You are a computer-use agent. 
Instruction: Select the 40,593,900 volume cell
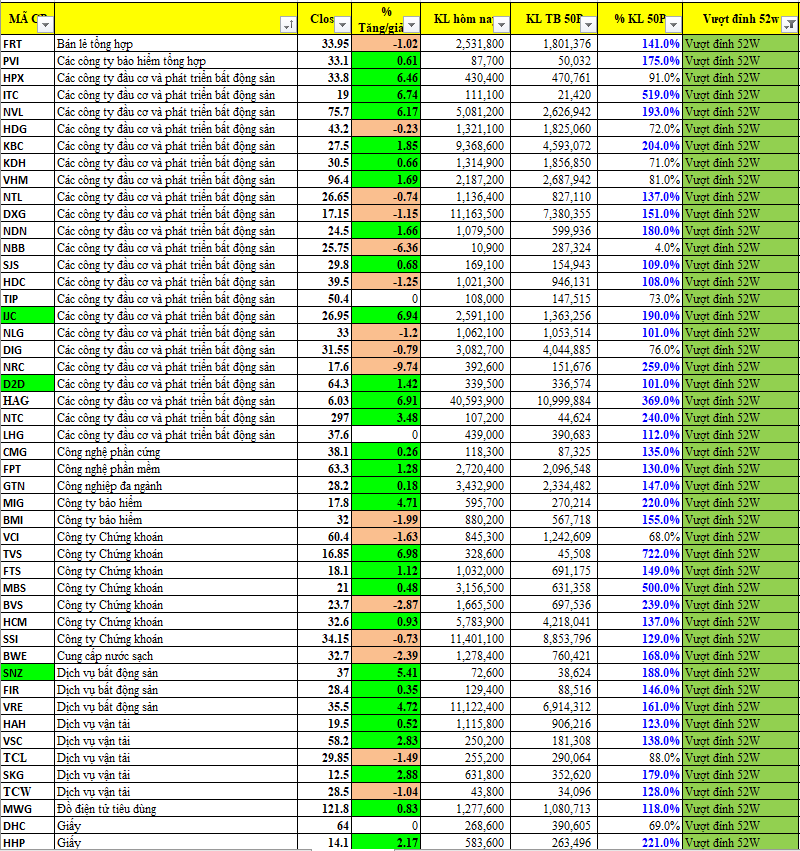click(469, 400)
